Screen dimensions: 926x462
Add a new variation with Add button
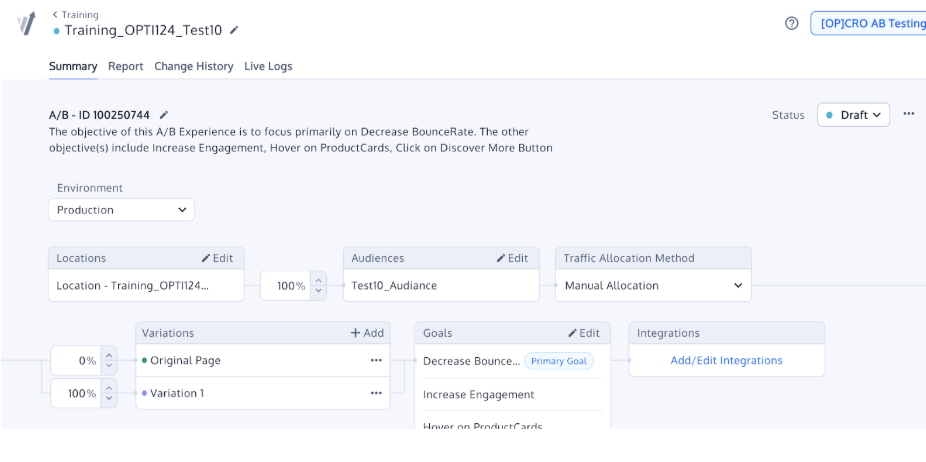pyautogui.click(x=366, y=333)
